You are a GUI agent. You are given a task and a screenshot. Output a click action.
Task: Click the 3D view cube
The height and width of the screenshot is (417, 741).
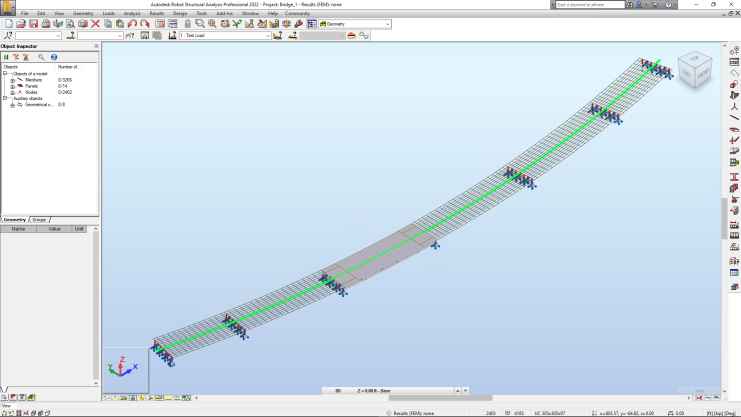(695, 69)
